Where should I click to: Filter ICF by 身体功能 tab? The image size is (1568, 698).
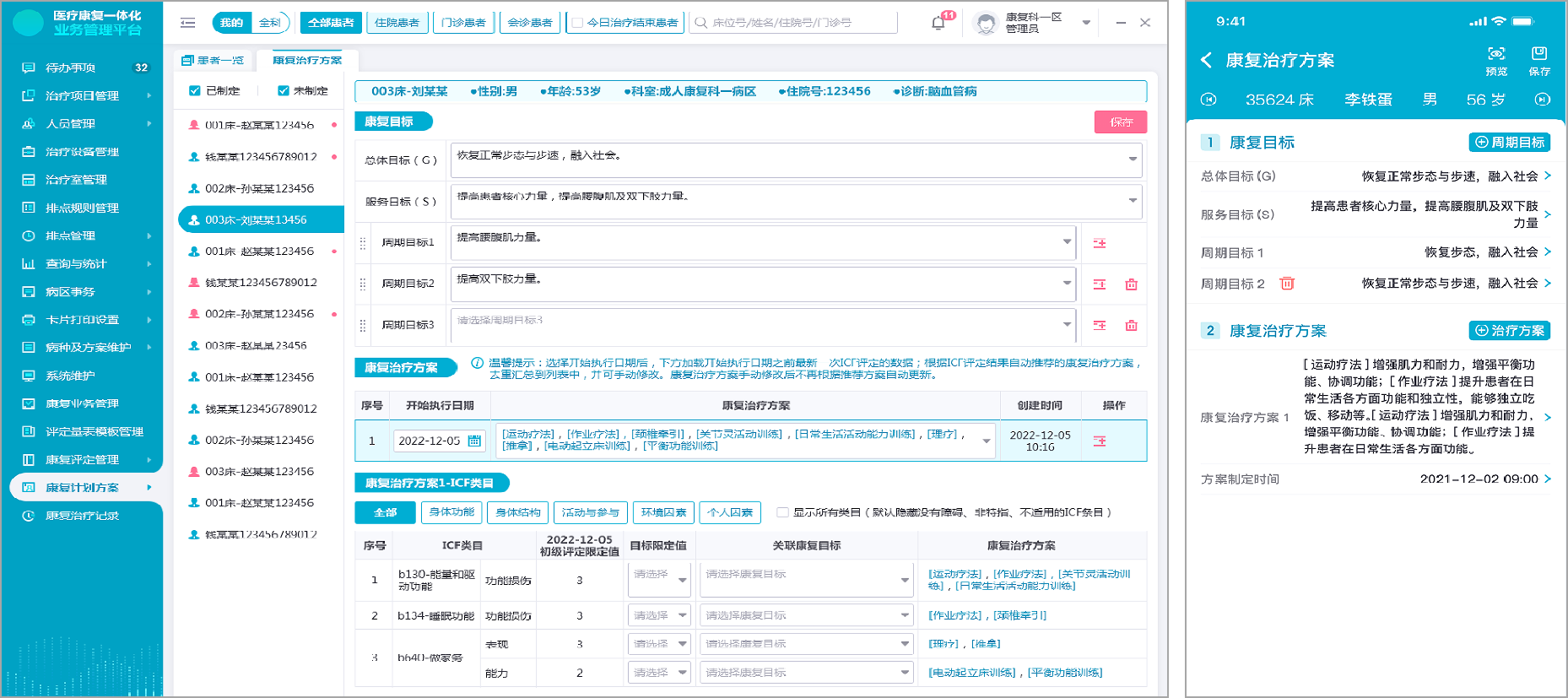pyautogui.click(x=451, y=512)
